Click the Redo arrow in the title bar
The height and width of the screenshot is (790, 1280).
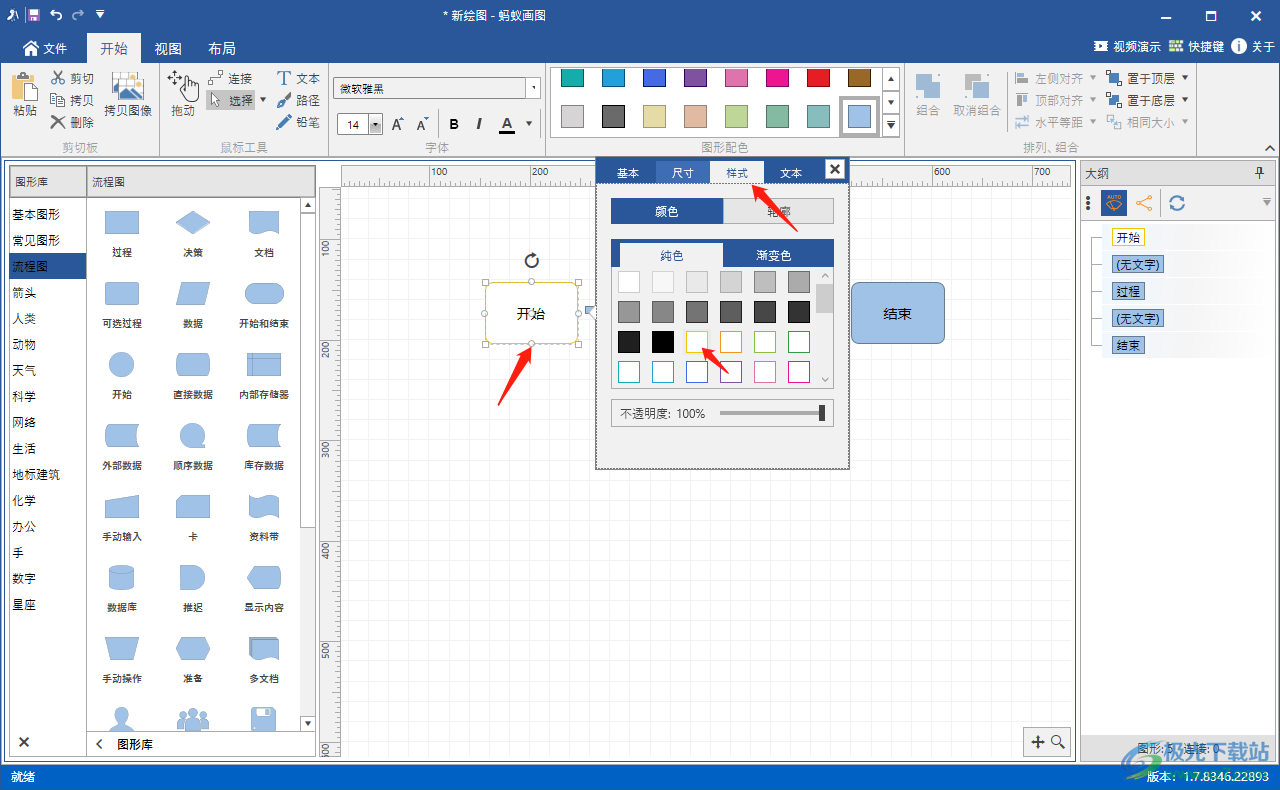click(78, 15)
